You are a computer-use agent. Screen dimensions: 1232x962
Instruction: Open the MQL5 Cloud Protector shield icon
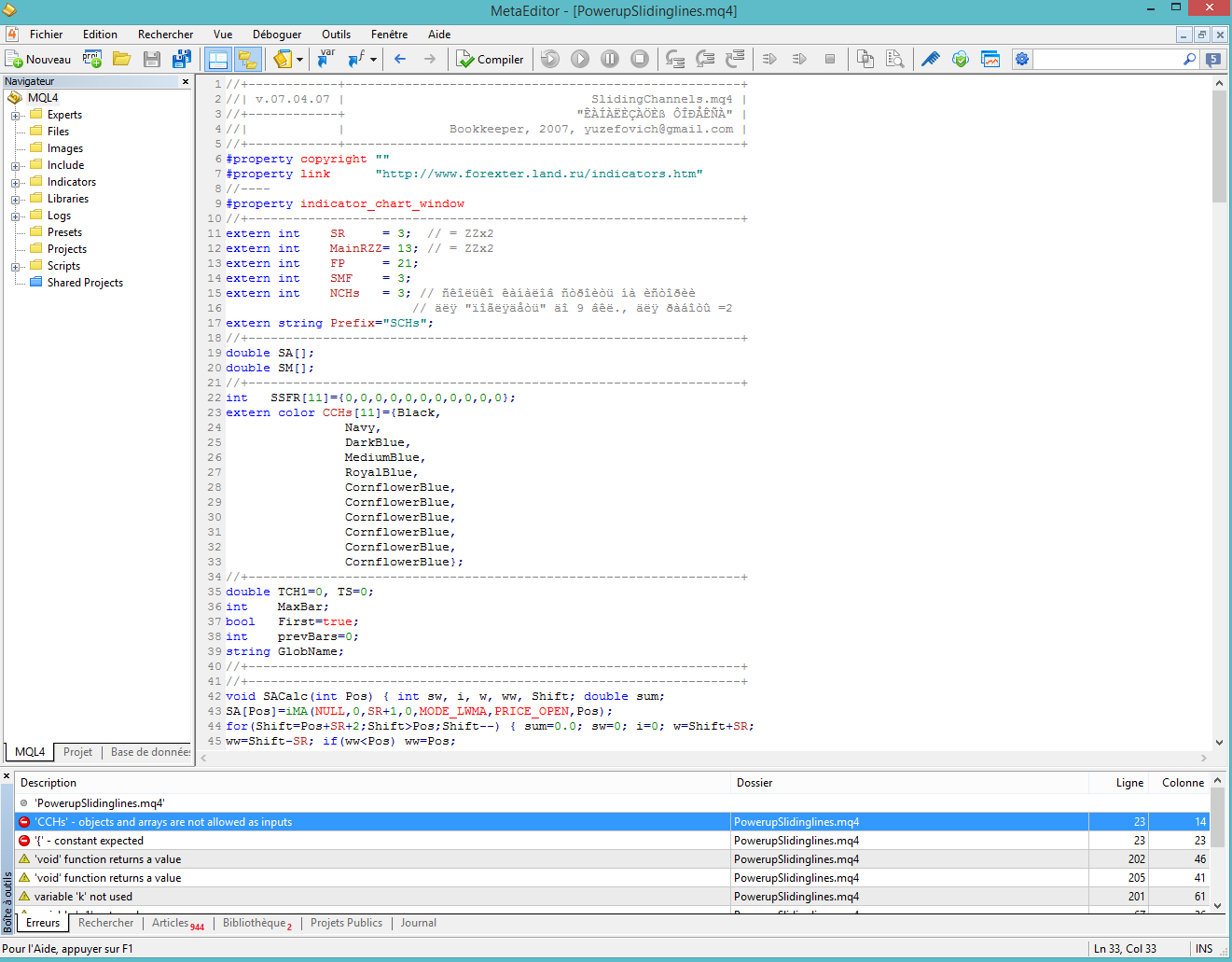pos(960,60)
